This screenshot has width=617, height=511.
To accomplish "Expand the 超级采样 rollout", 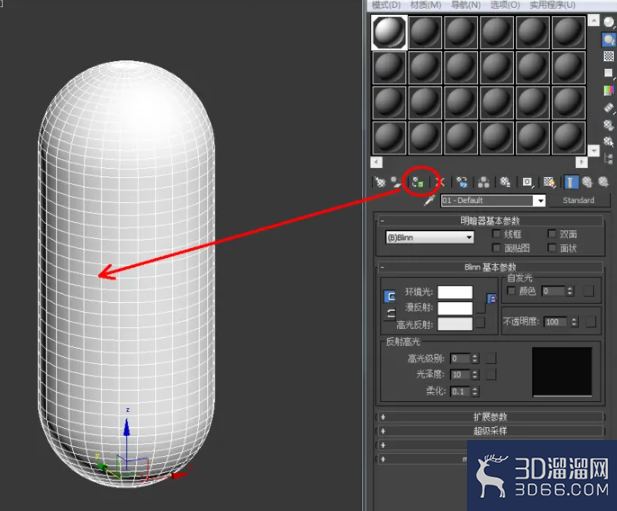I will click(490, 431).
